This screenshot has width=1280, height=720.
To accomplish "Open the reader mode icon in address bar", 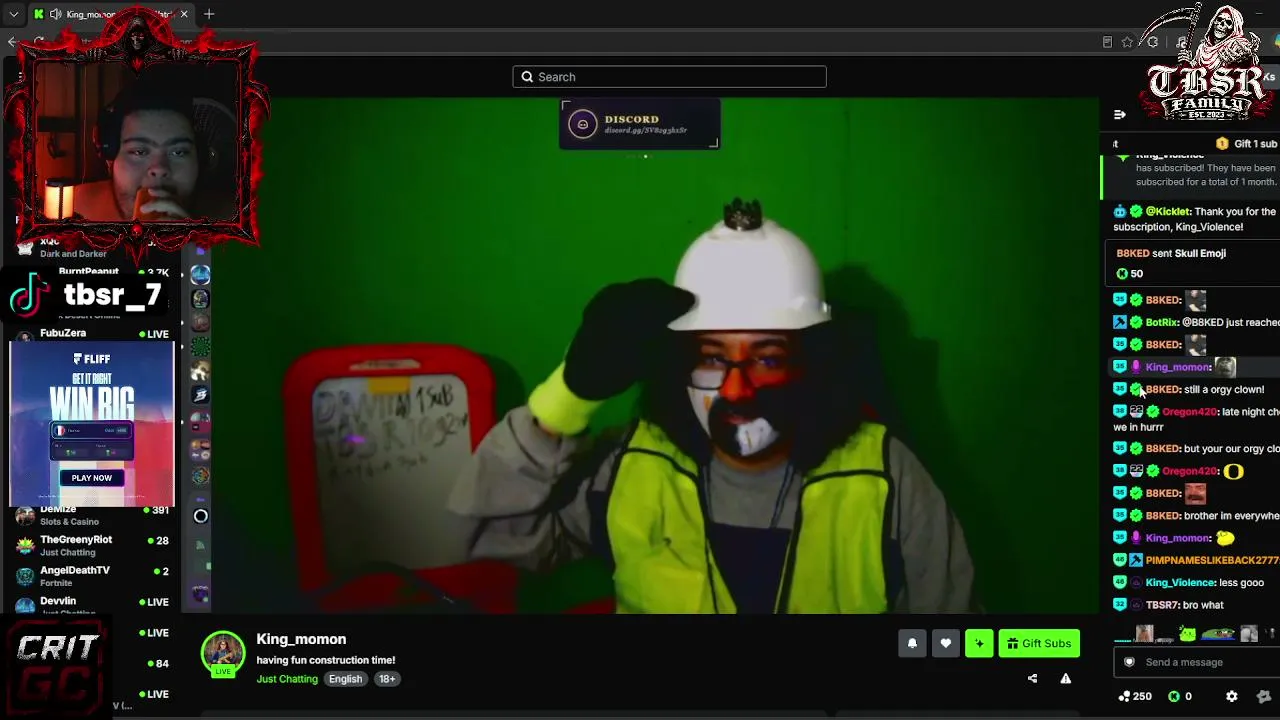I will [x=1107, y=42].
